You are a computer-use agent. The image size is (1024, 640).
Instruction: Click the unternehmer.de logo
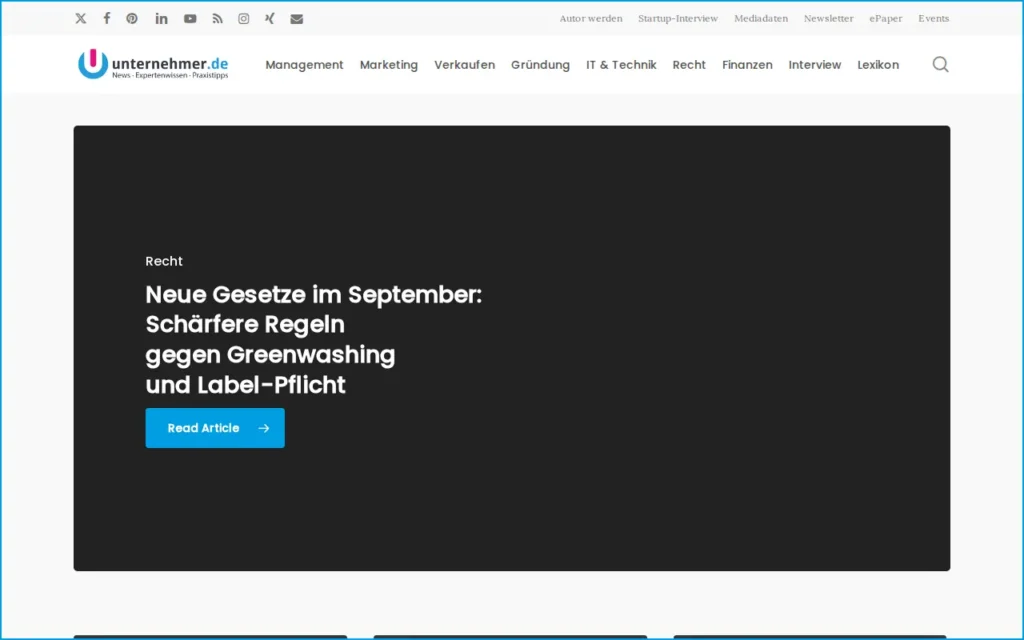click(153, 64)
